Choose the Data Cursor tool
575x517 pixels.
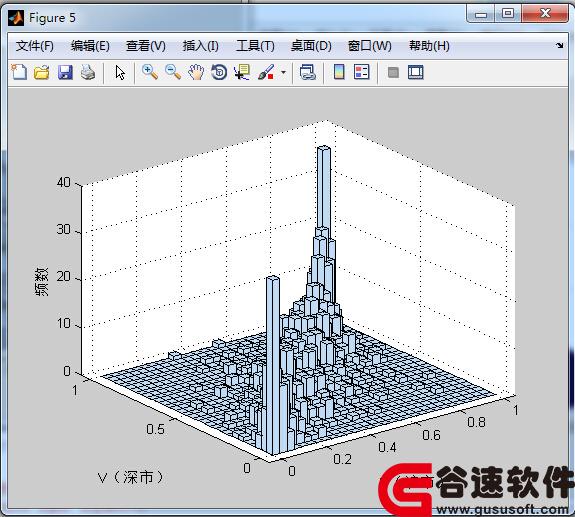pyautogui.click(x=242, y=72)
